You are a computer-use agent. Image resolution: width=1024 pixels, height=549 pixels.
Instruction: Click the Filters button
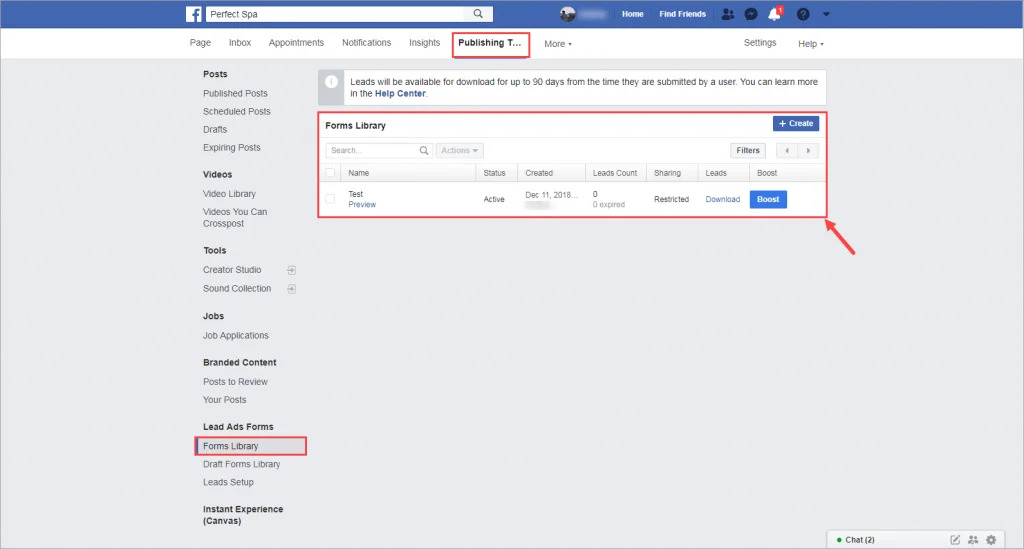(748, 151)
